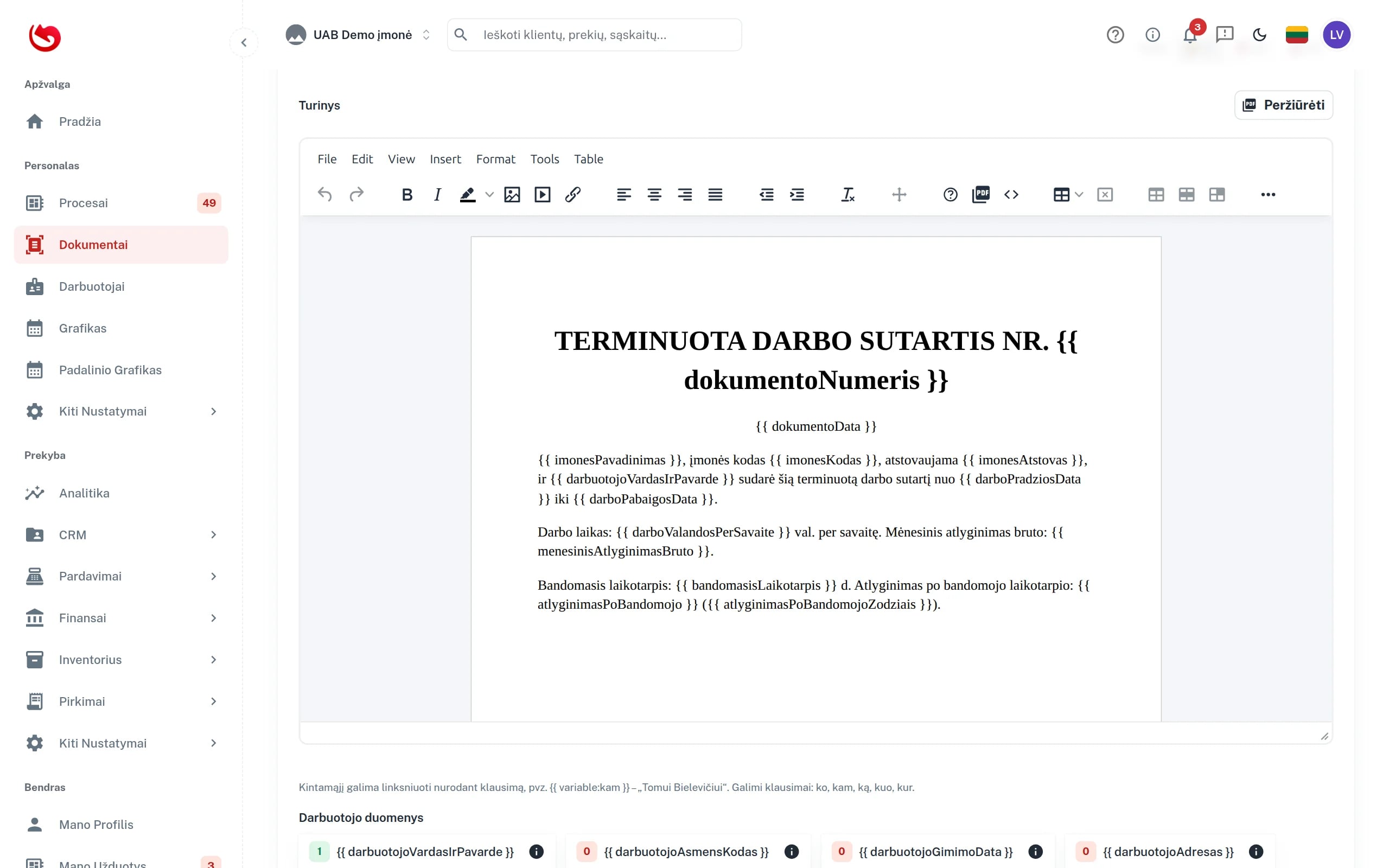The width and height of the screenshot is (1389, 868).
Task: Open the source code view icon
Action: pyautogui.click(x=1011, y=195)
